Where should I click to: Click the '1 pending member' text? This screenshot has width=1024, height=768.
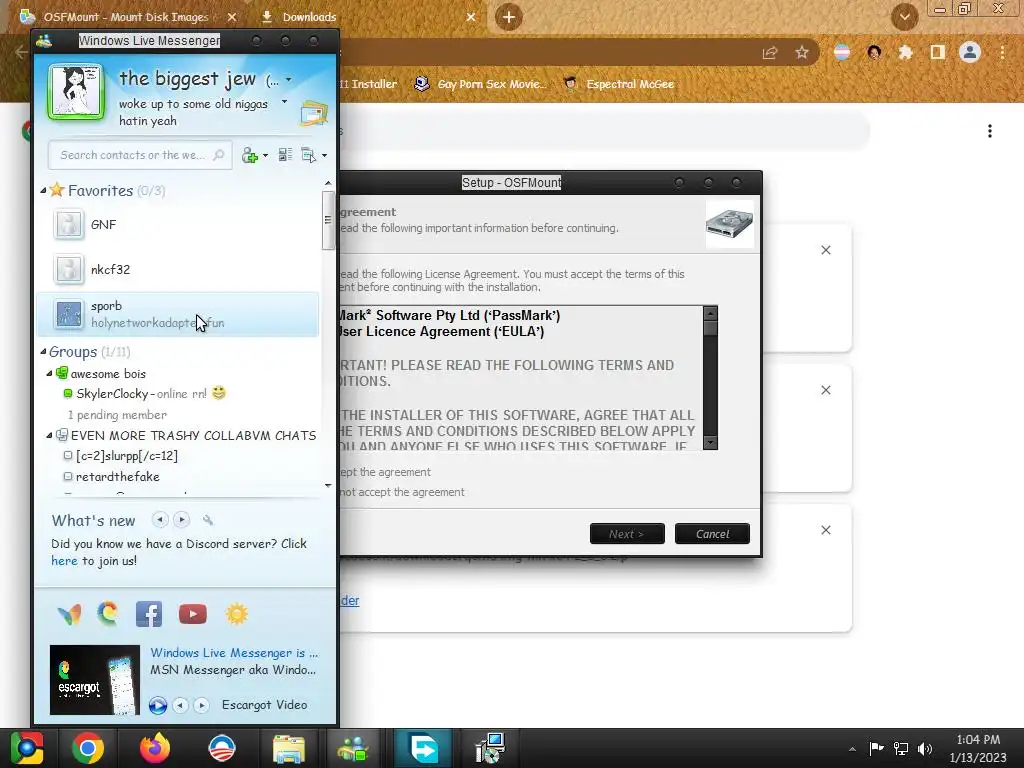point(118,415)
